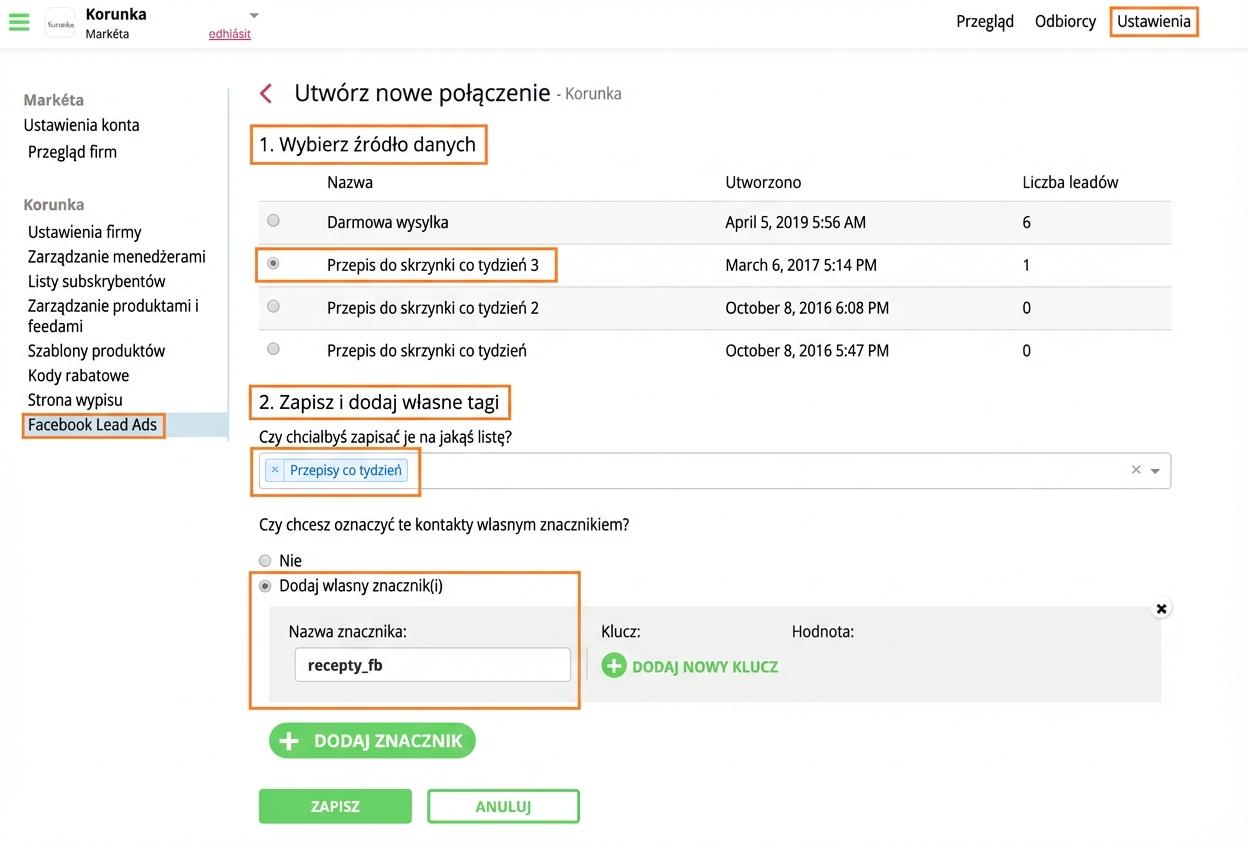This screenshot has height=848, width=1248.
Task: Open the Odbiorcy top menu
Action: coord(1065,21)
